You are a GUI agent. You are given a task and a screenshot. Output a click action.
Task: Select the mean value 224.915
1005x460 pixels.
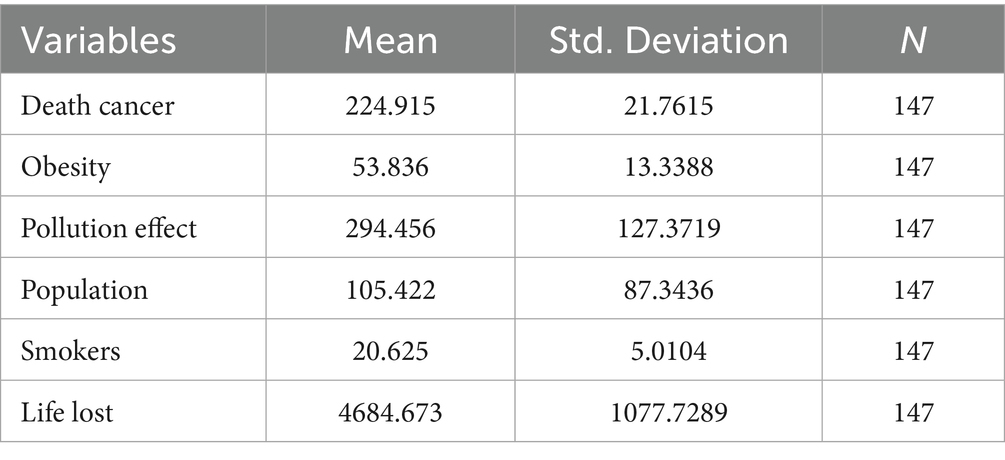pyautogui.click(x=390, y=106)
